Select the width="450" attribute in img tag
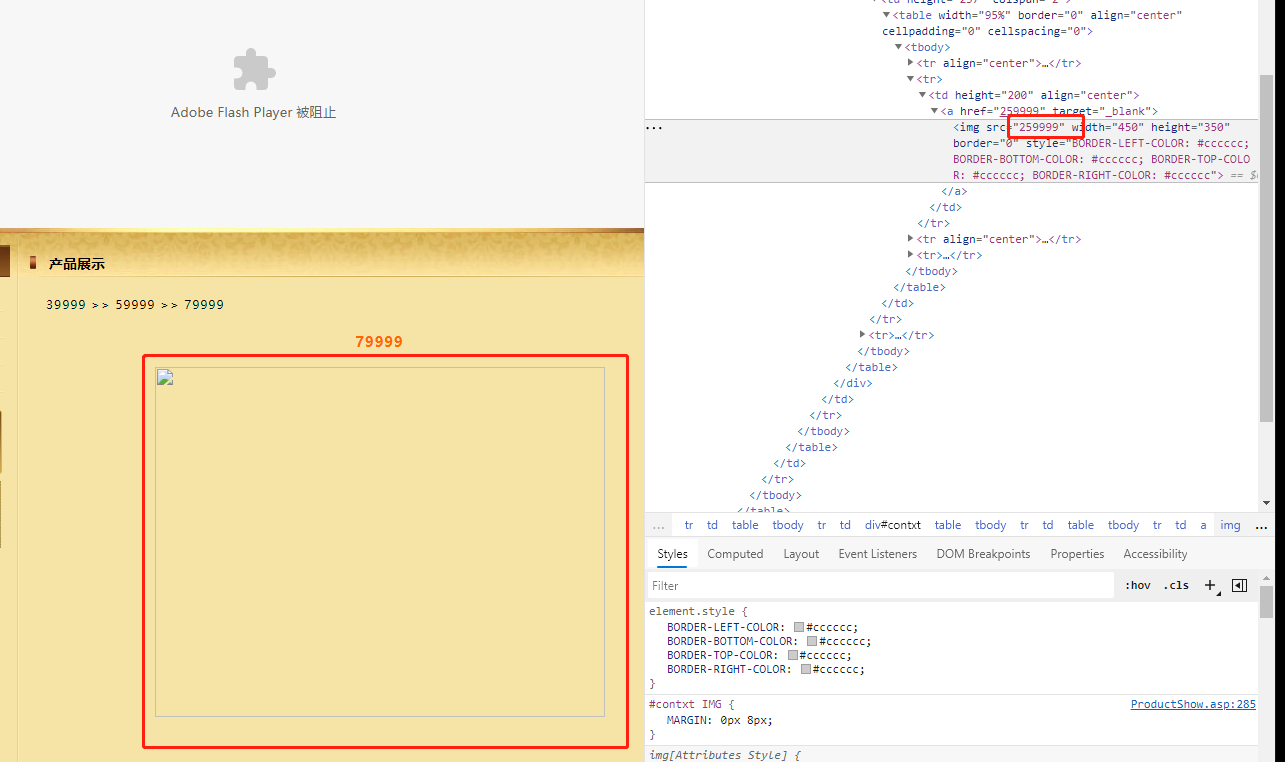Image resolution: width=1285 pixels, height=762 pixels. [x=1108, y=127]
